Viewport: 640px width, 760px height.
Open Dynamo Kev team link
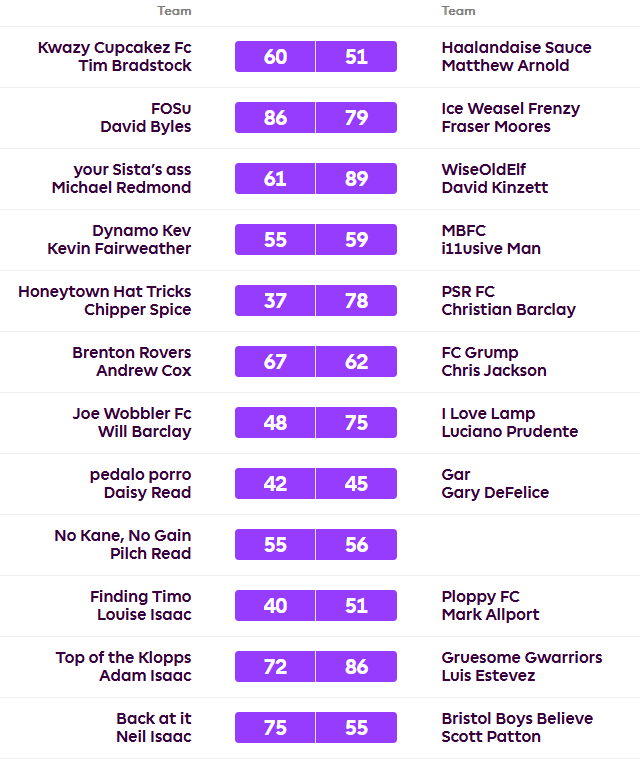pyautogui.click(x=141, y=231)
